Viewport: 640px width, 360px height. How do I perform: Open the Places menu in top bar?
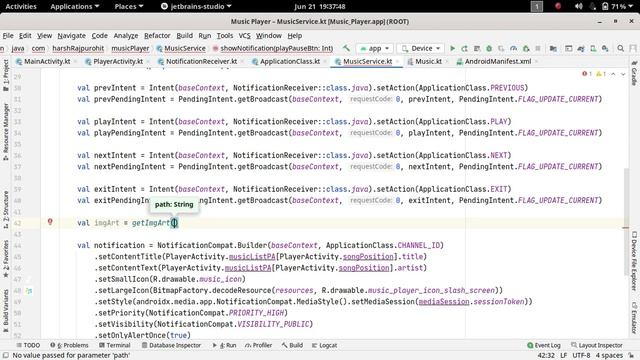129,6
